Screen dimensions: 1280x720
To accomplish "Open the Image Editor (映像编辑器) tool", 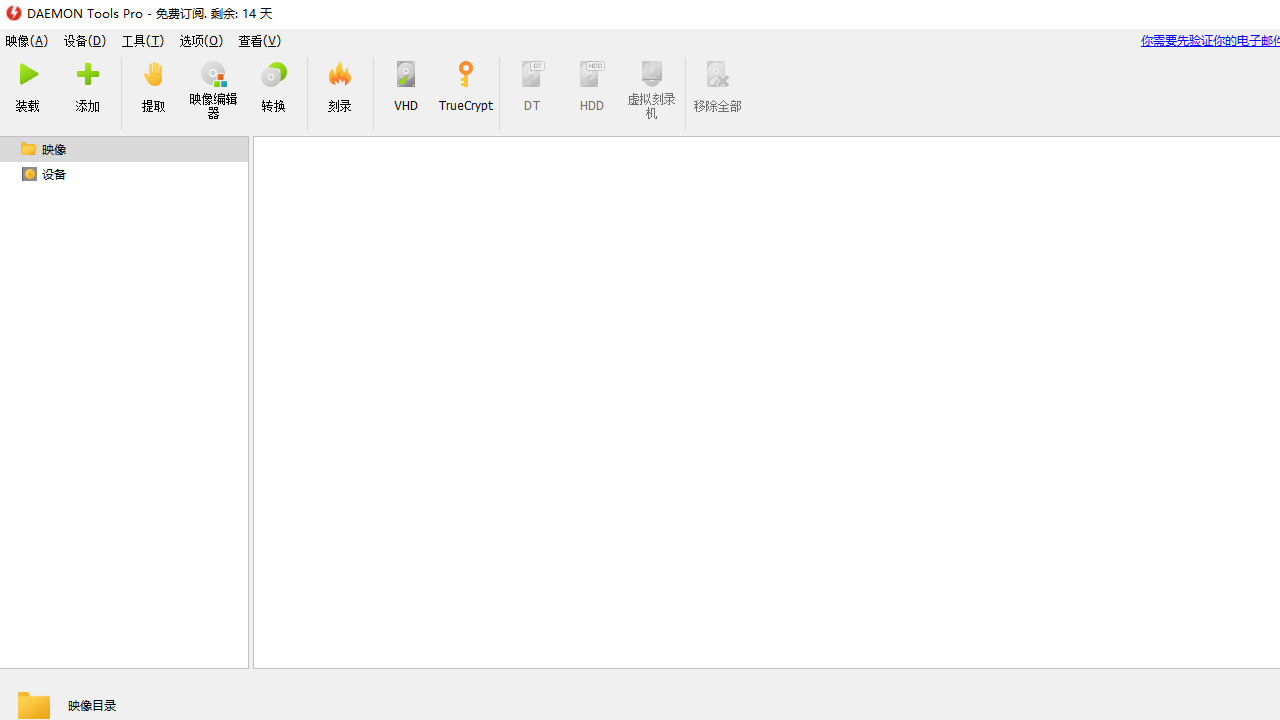I will [213, 76].
